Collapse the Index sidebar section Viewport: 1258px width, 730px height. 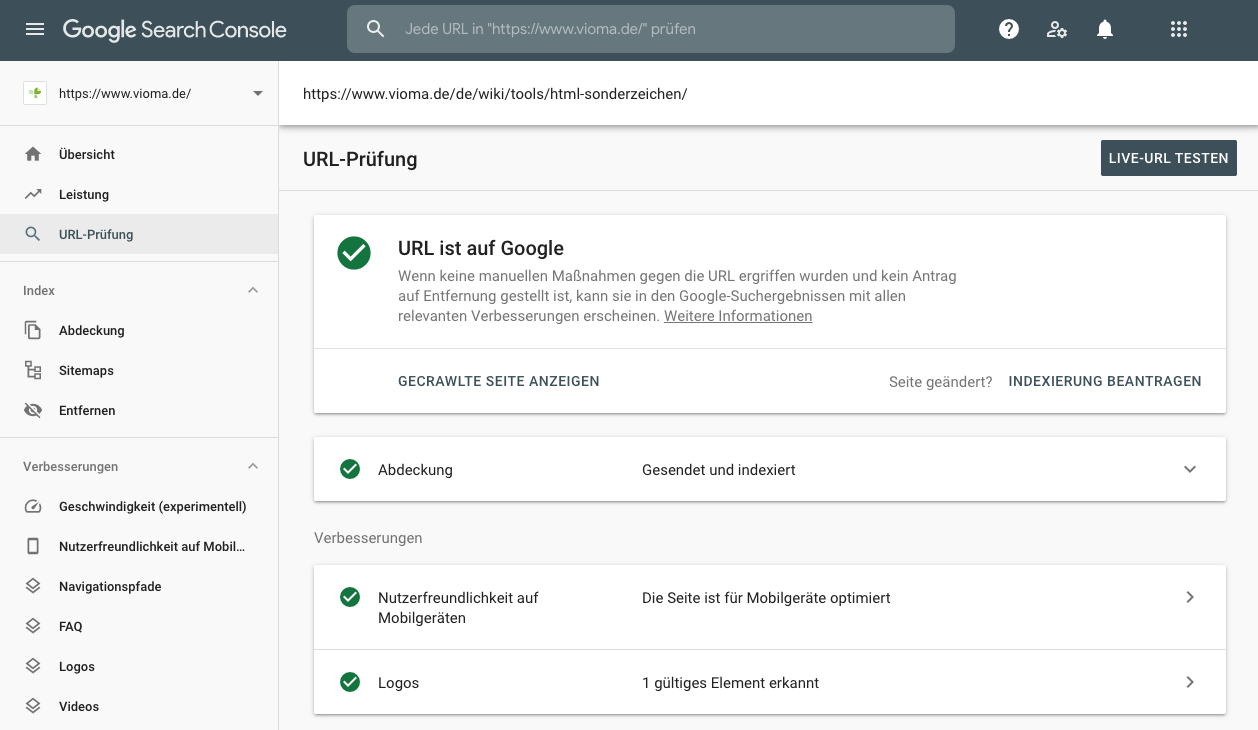tap(253, 290)
